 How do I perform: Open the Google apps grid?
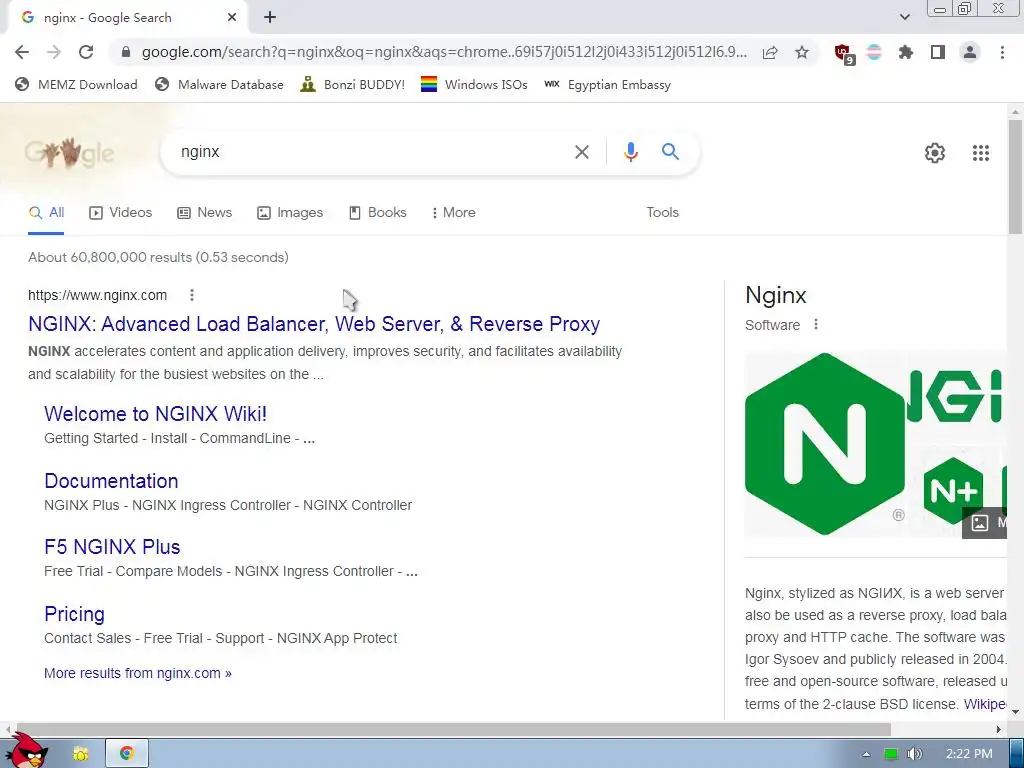pos(980,153)
